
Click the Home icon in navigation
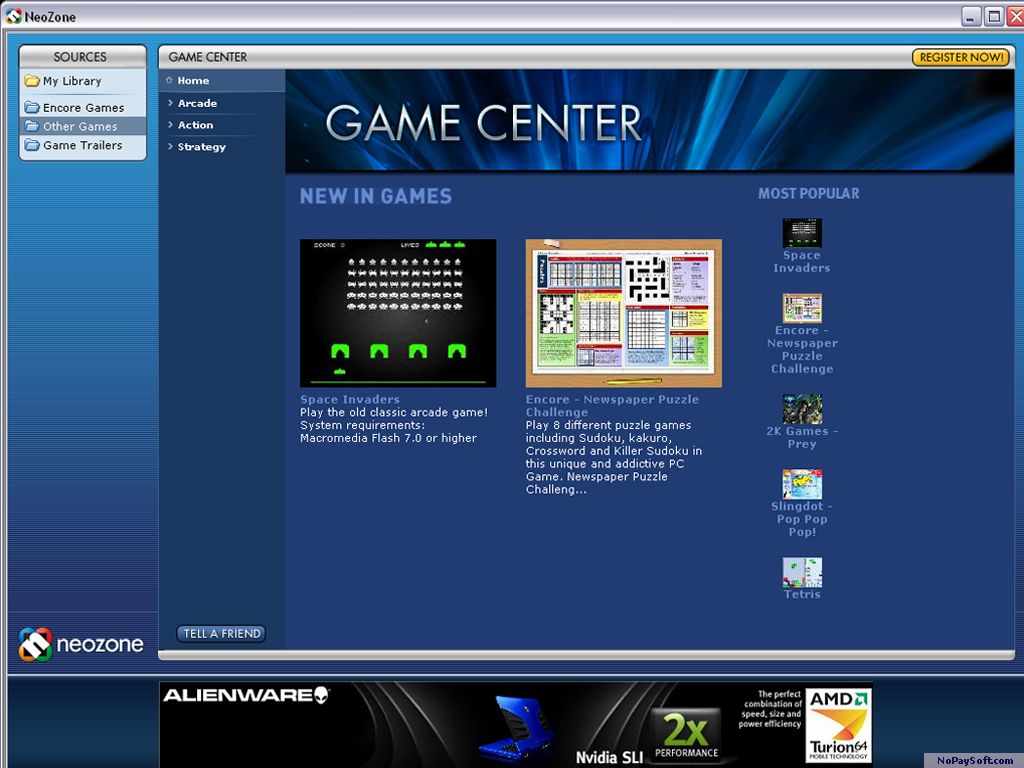(169, 80)
